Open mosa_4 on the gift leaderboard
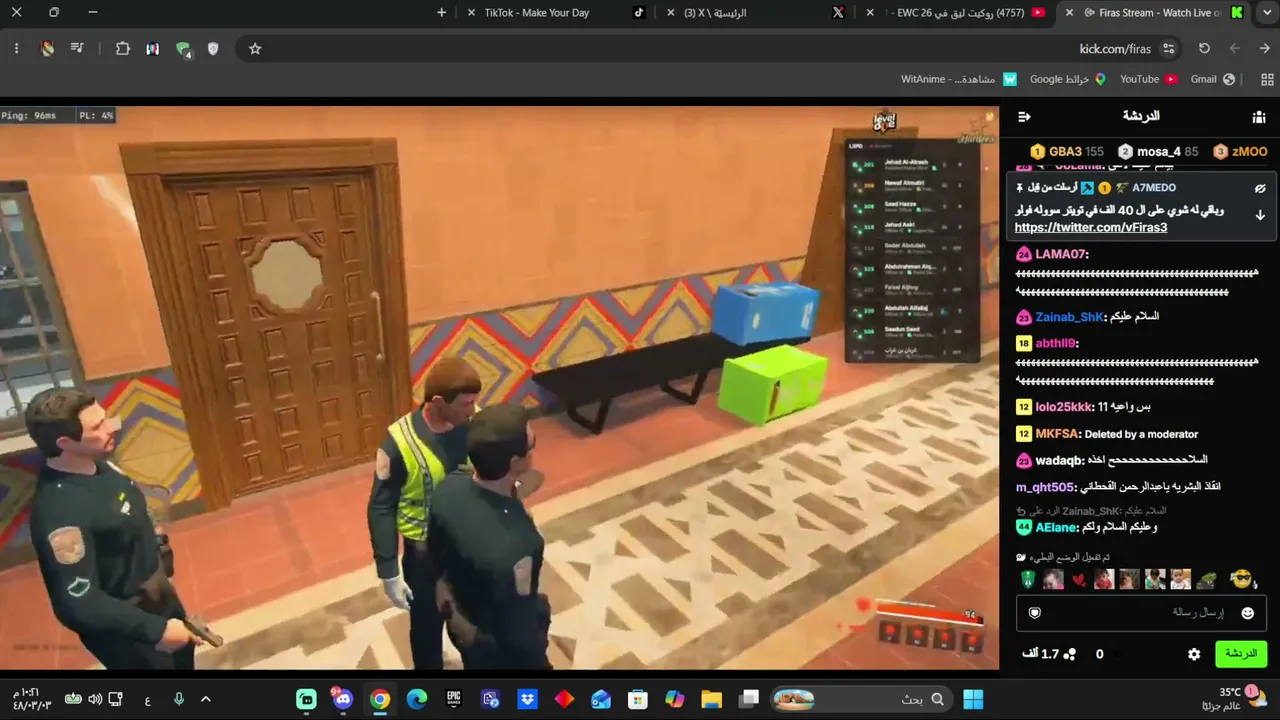1280x720 pixels. coord(1157,152)
